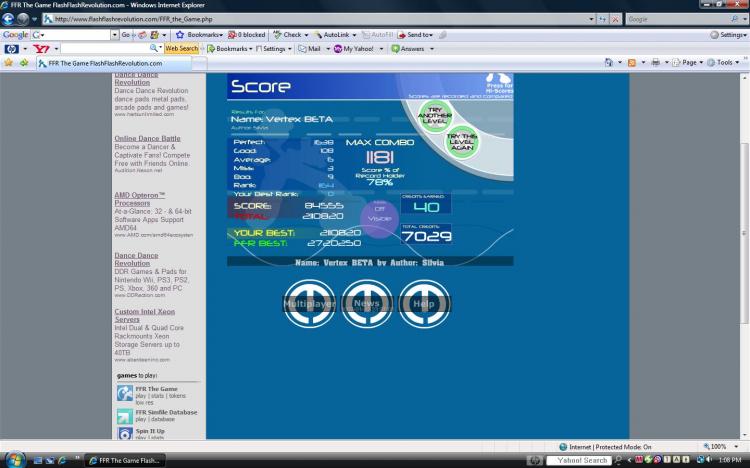Open the Tools dropdown menu
The image size is (750, 468).
[726, 63]
